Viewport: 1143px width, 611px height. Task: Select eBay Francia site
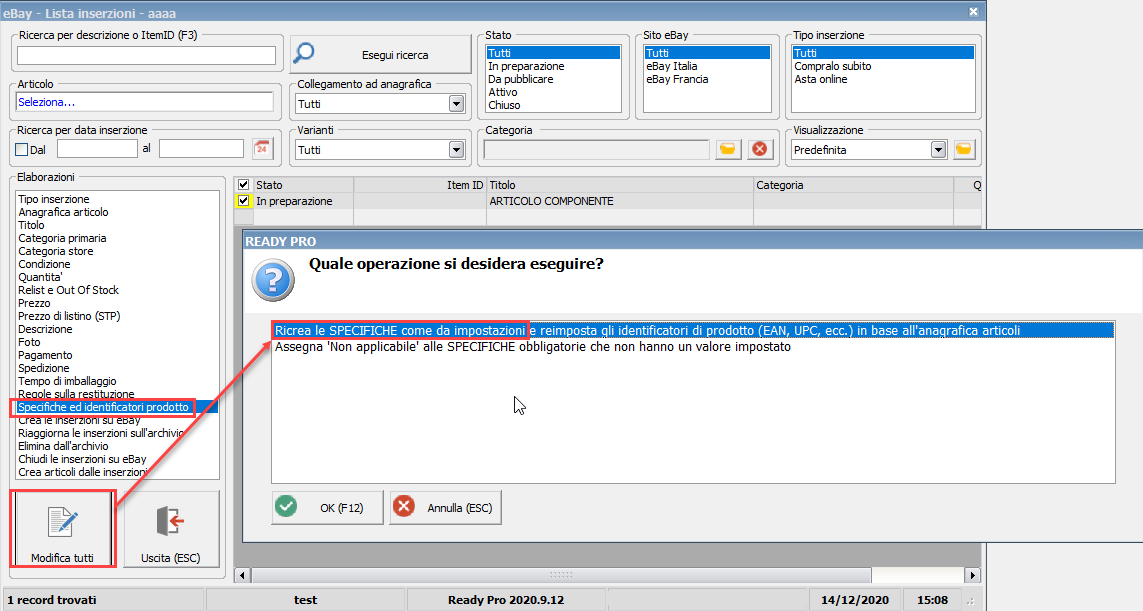pos(707,79)
